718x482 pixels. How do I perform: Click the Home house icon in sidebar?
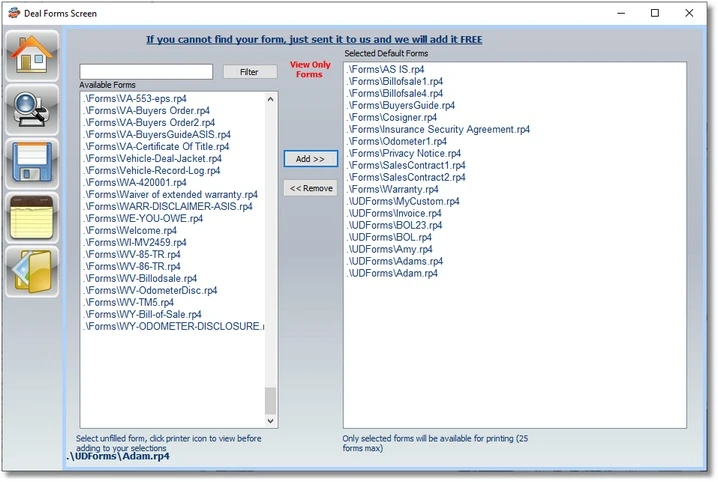pyautogui.click(x=32, y=56)
